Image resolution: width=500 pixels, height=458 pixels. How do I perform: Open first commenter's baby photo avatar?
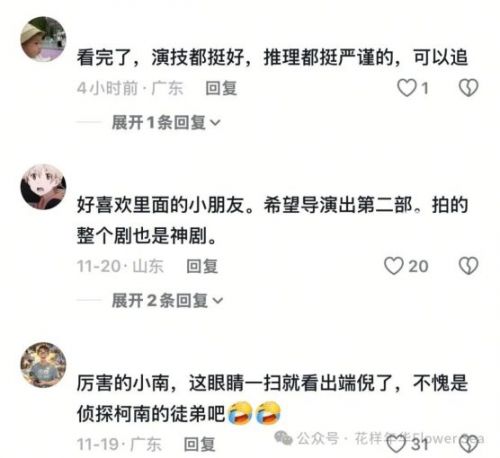tap(43, 39)
